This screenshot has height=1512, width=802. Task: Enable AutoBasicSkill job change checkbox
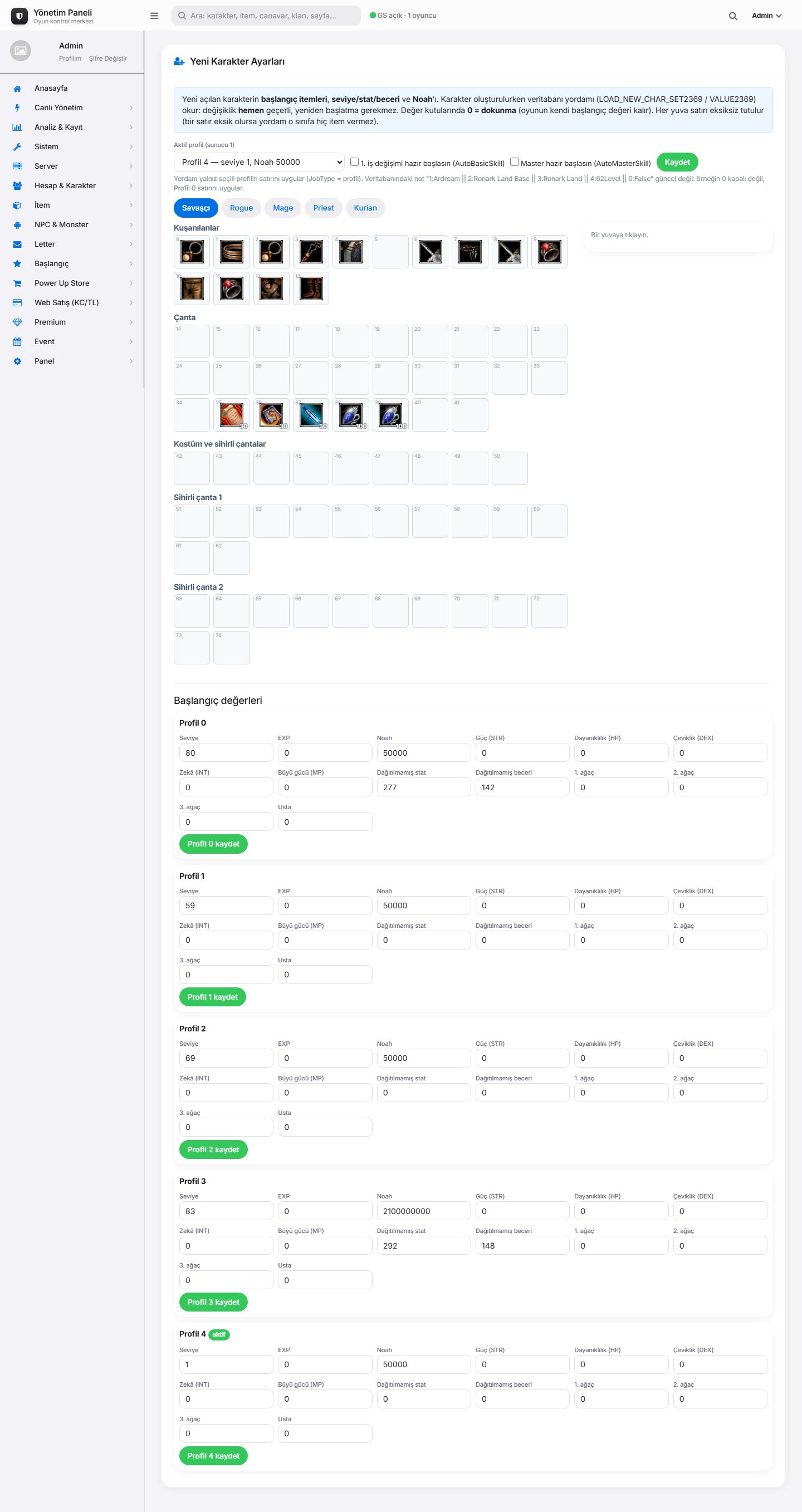[354, 162]
